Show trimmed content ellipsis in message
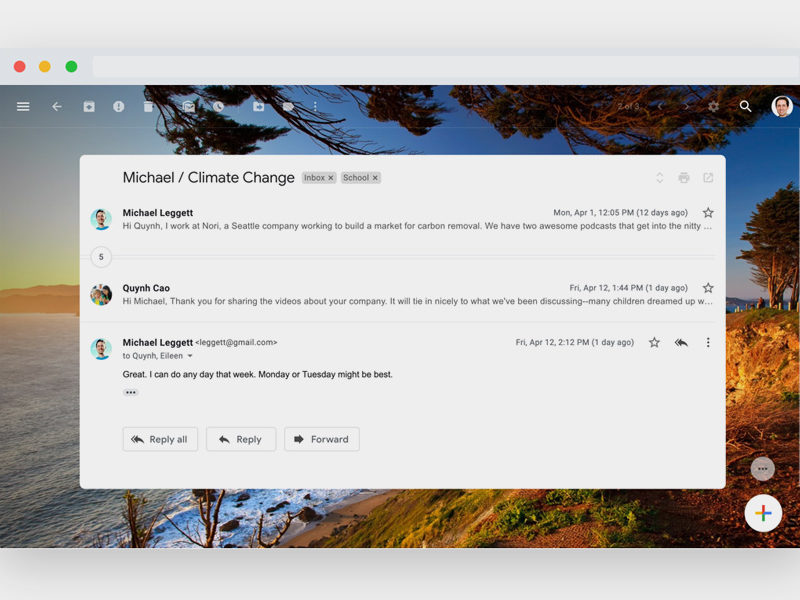This screenshot has height=600, width=800. [x=131, y=392]
